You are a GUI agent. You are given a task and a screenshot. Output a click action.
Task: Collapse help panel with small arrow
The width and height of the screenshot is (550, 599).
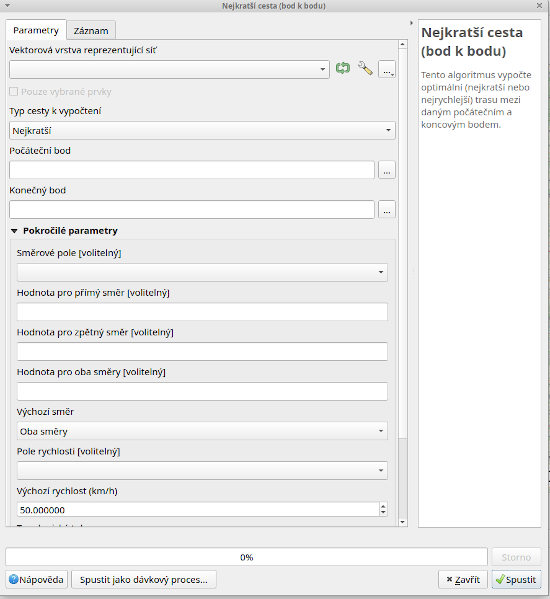pyautogui.click(x=411, y=23)
